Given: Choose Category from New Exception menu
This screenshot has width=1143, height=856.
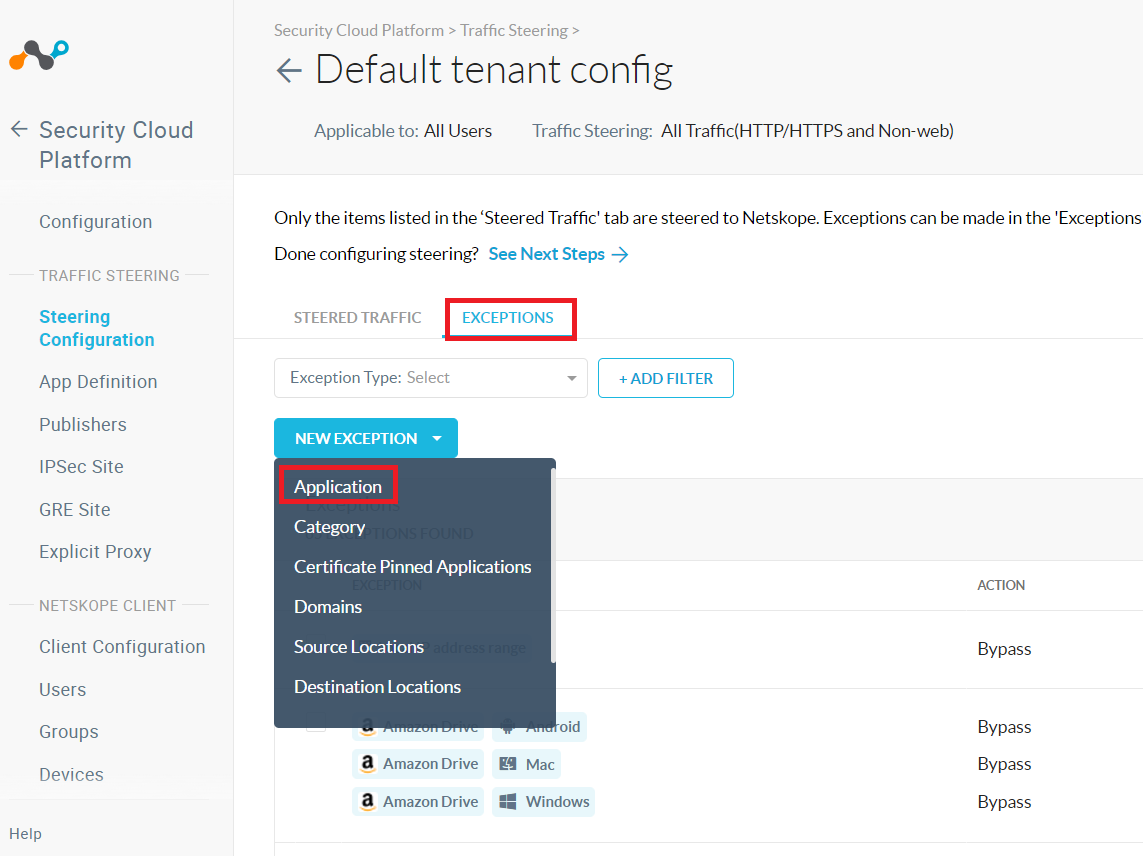Looking at the screenshot, I should coord(329,527).
